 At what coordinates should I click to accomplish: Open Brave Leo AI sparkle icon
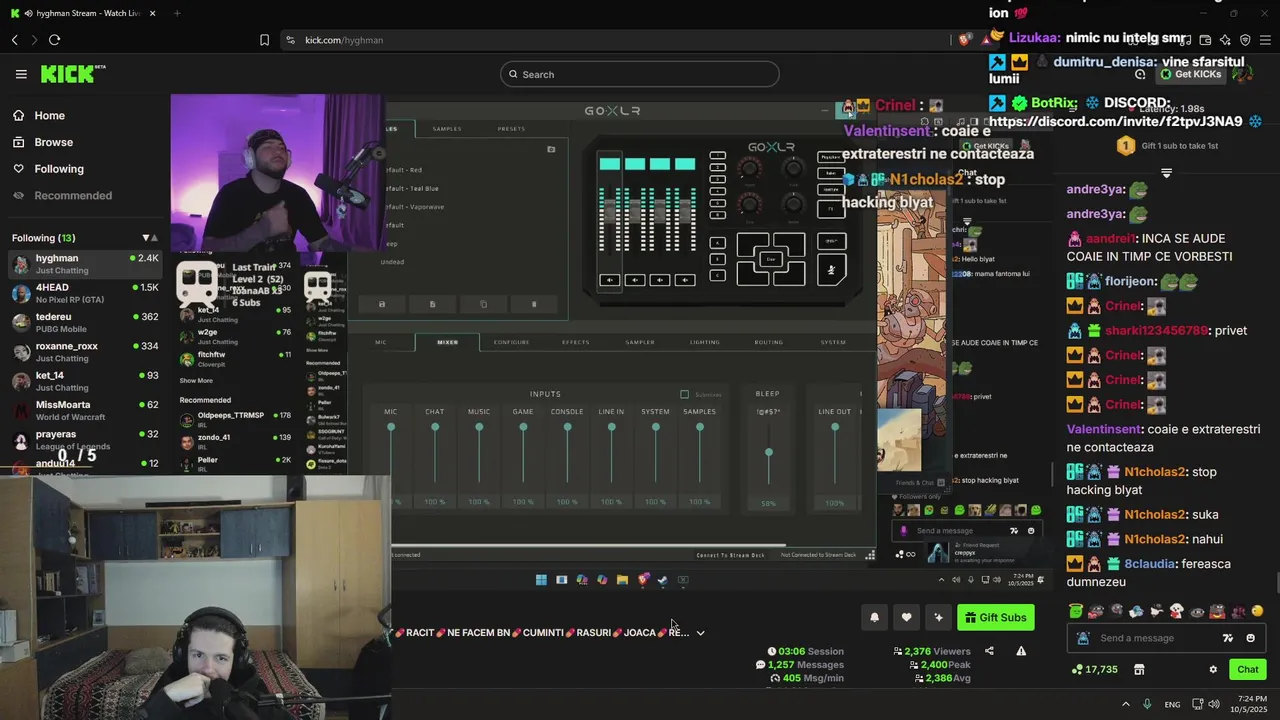tap(1225, 40)
